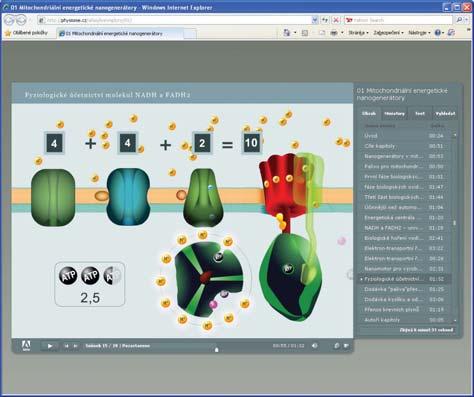474x397 pixels.
Task: Open the Text tab in the sidebar
Action: 420,114
